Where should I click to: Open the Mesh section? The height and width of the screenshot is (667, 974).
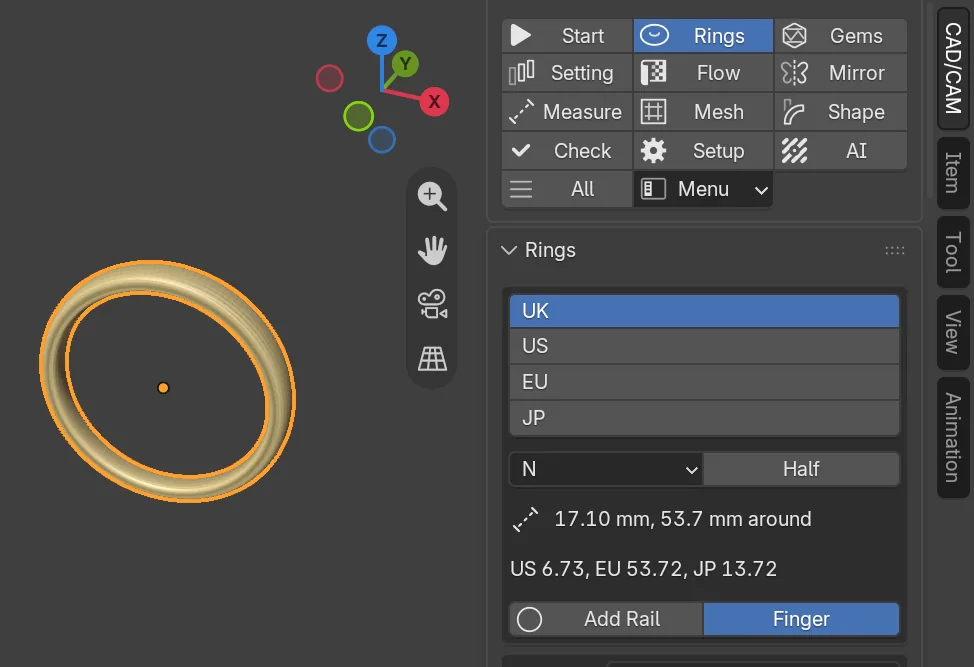click(x=703, y=112)
